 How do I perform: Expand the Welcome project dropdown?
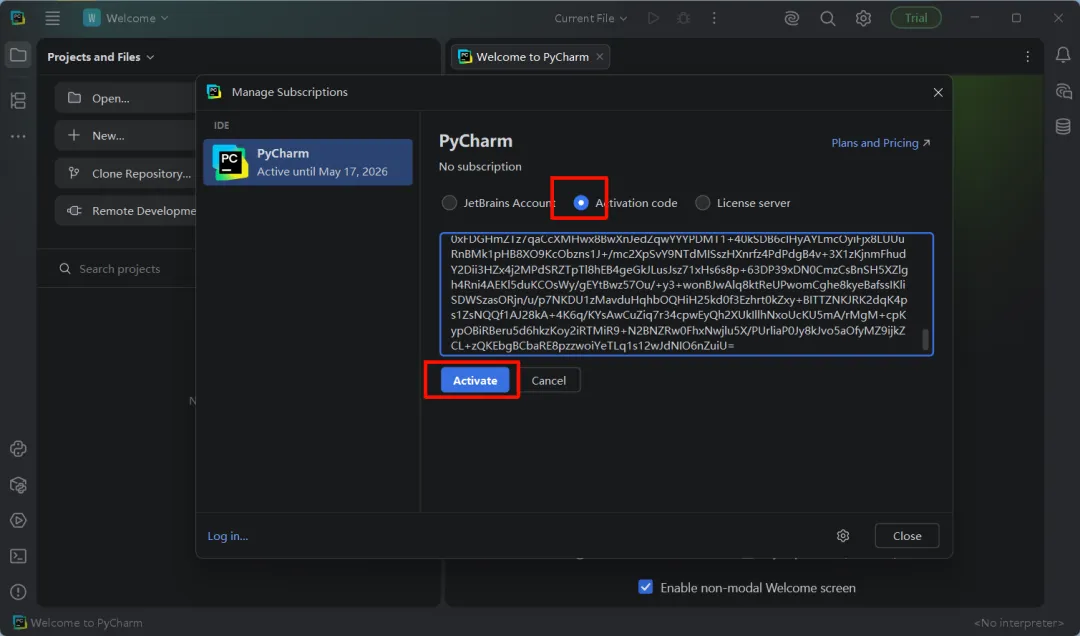[125, 18]
